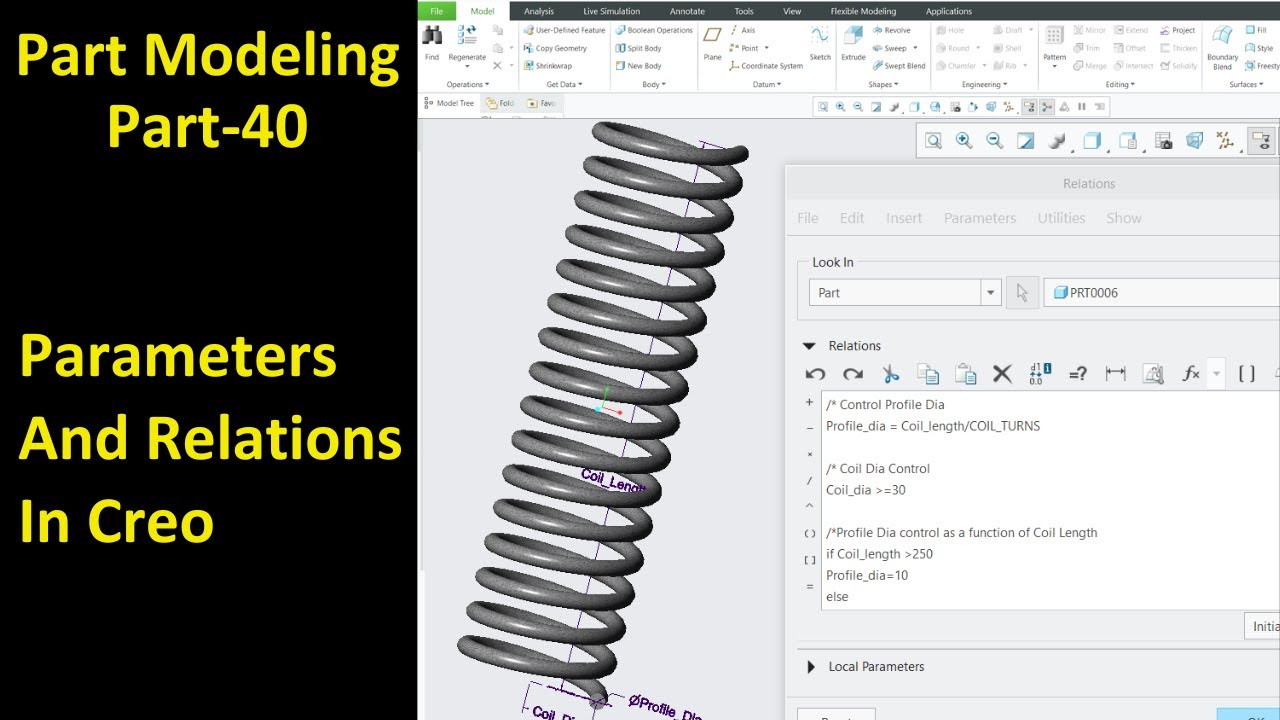Screen dimensions: 1280x720
Task: Open the Shapes group dropdown
Action: [x=884, y=85]
